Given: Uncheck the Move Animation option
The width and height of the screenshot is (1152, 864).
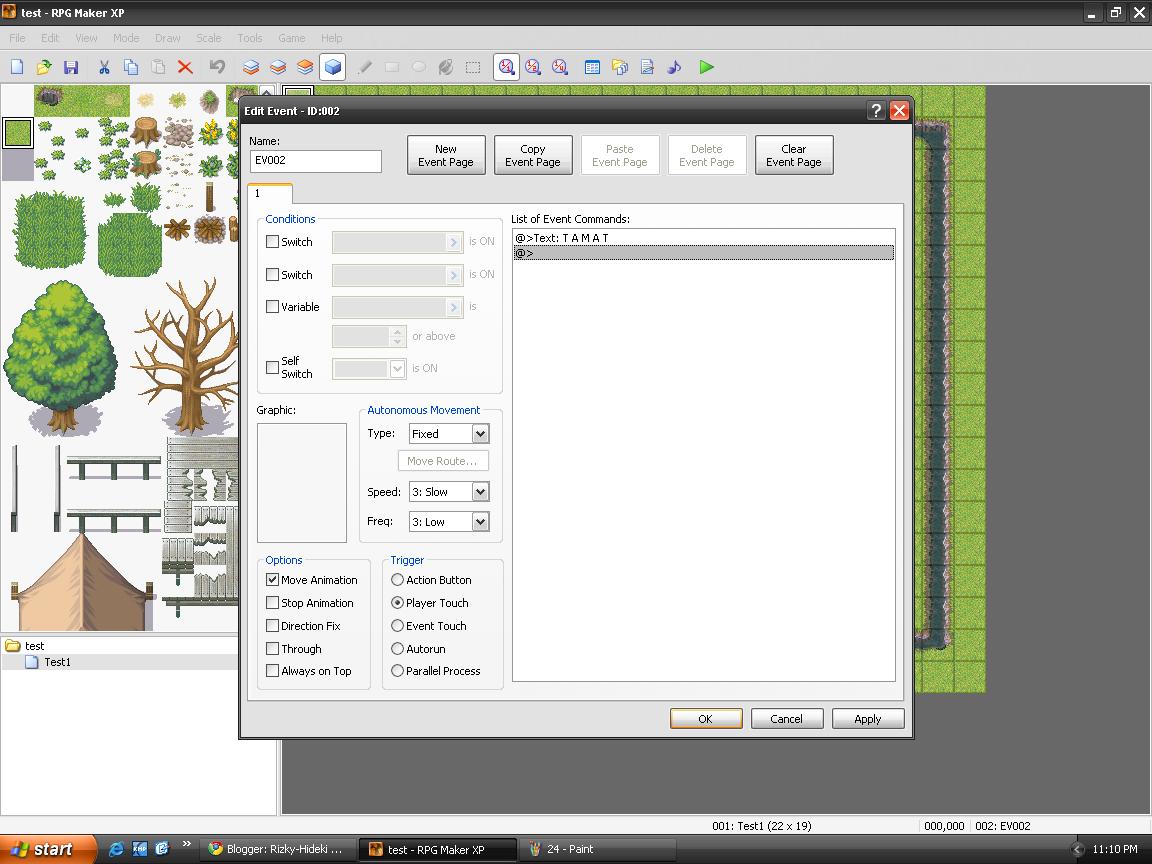Looking at the screenshot, I should coord(272,580).
